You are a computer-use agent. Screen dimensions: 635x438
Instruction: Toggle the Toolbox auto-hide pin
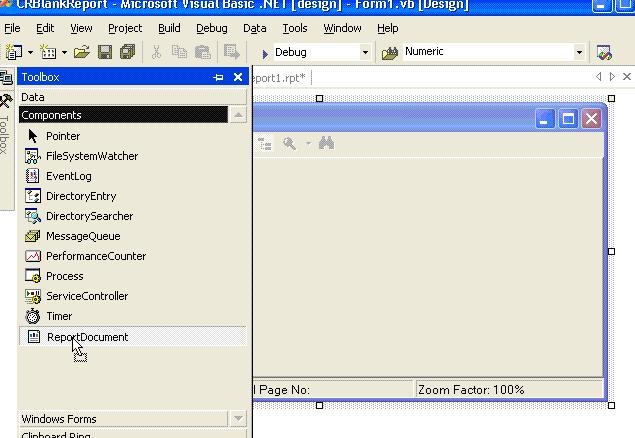(x=218, y=77)
